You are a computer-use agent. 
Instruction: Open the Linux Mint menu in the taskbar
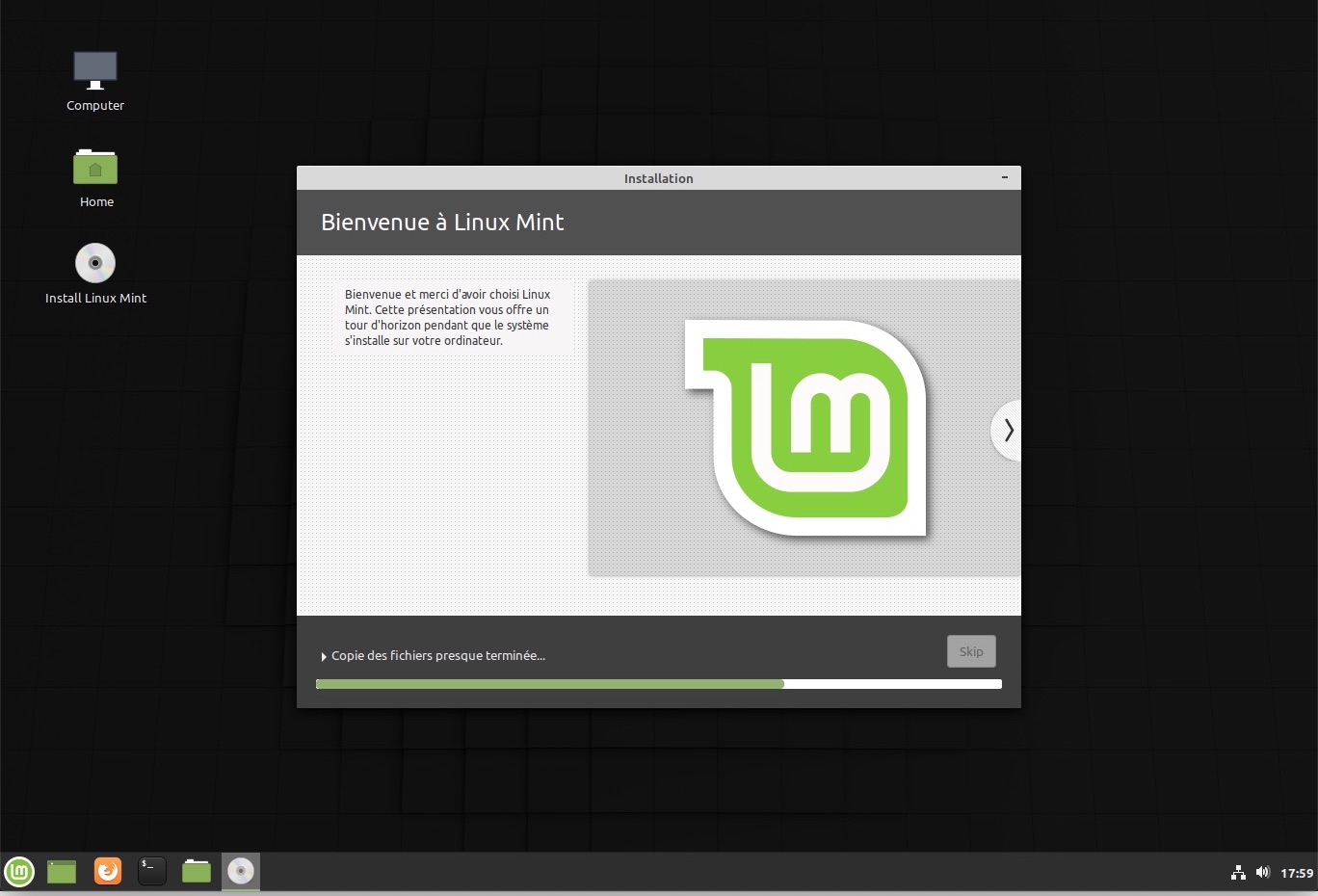tap(19, 872)
